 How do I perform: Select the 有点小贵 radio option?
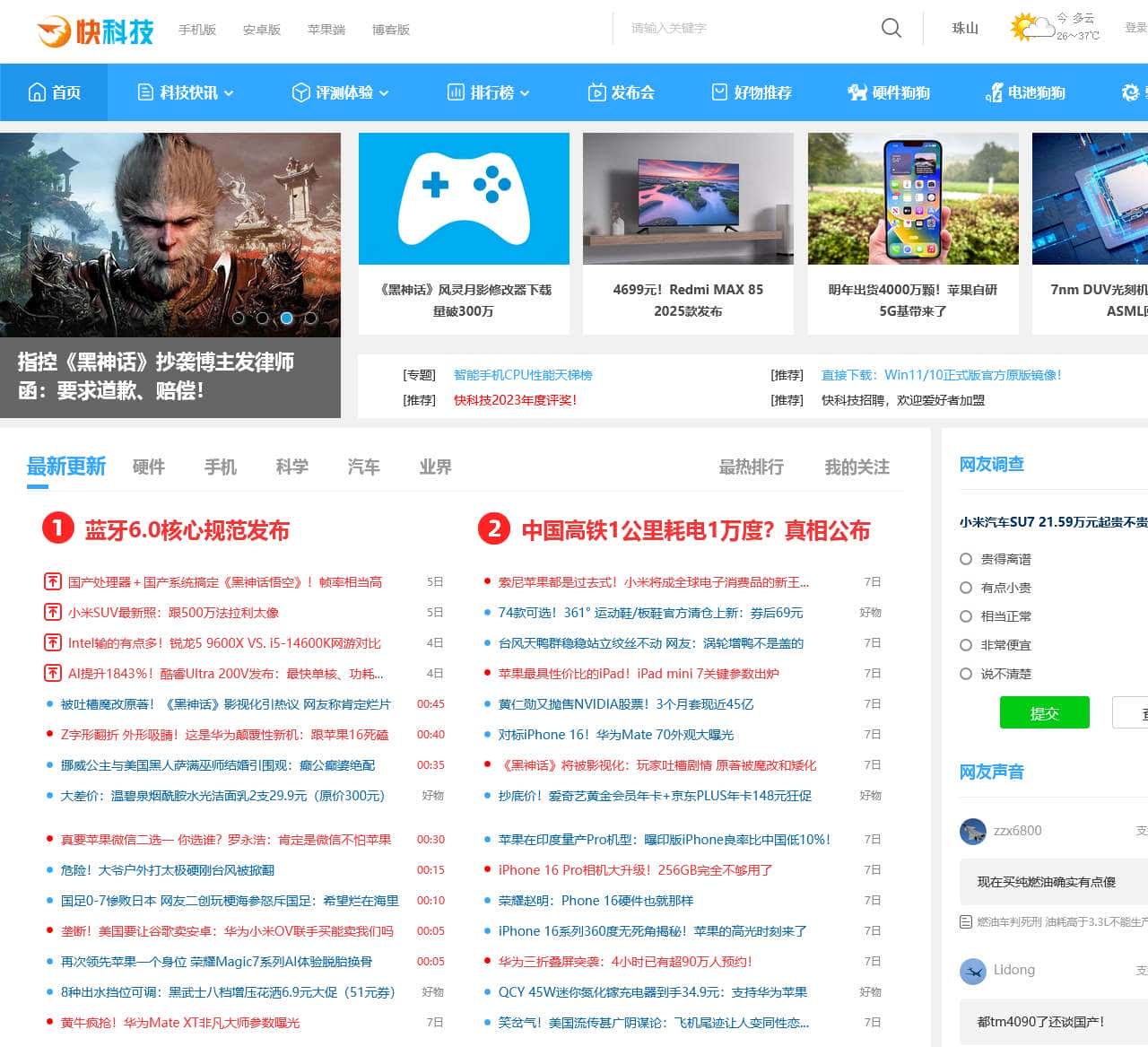point(966,588)
